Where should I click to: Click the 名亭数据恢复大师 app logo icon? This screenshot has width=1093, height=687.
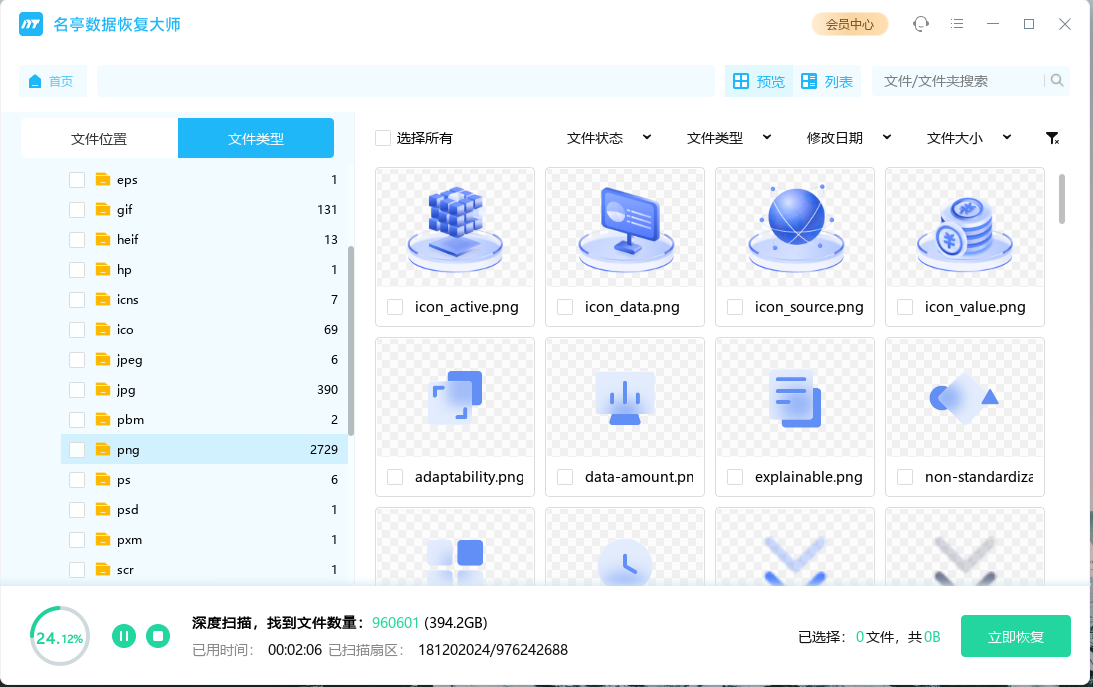[x=30, y=23]
